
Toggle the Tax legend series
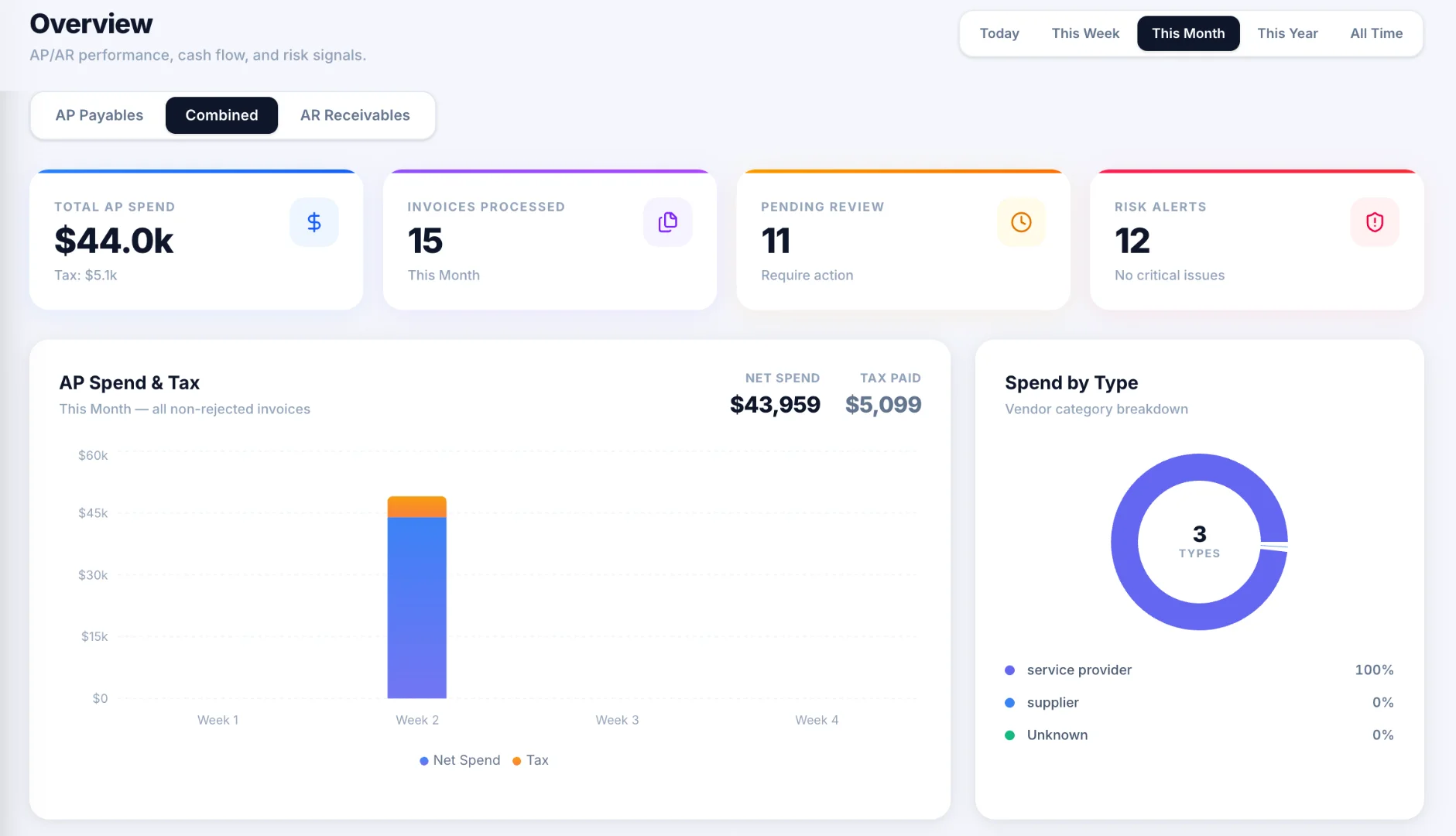click(x=531, y=760)
